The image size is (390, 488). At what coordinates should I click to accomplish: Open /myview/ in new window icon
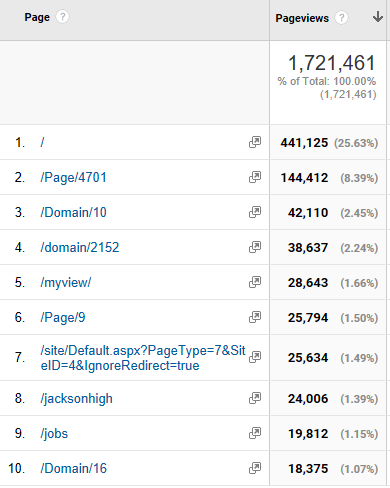255,282
